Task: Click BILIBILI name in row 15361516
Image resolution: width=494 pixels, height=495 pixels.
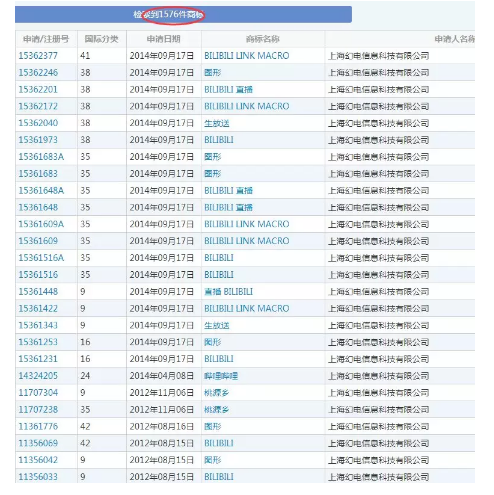Action: click(219, 275)
